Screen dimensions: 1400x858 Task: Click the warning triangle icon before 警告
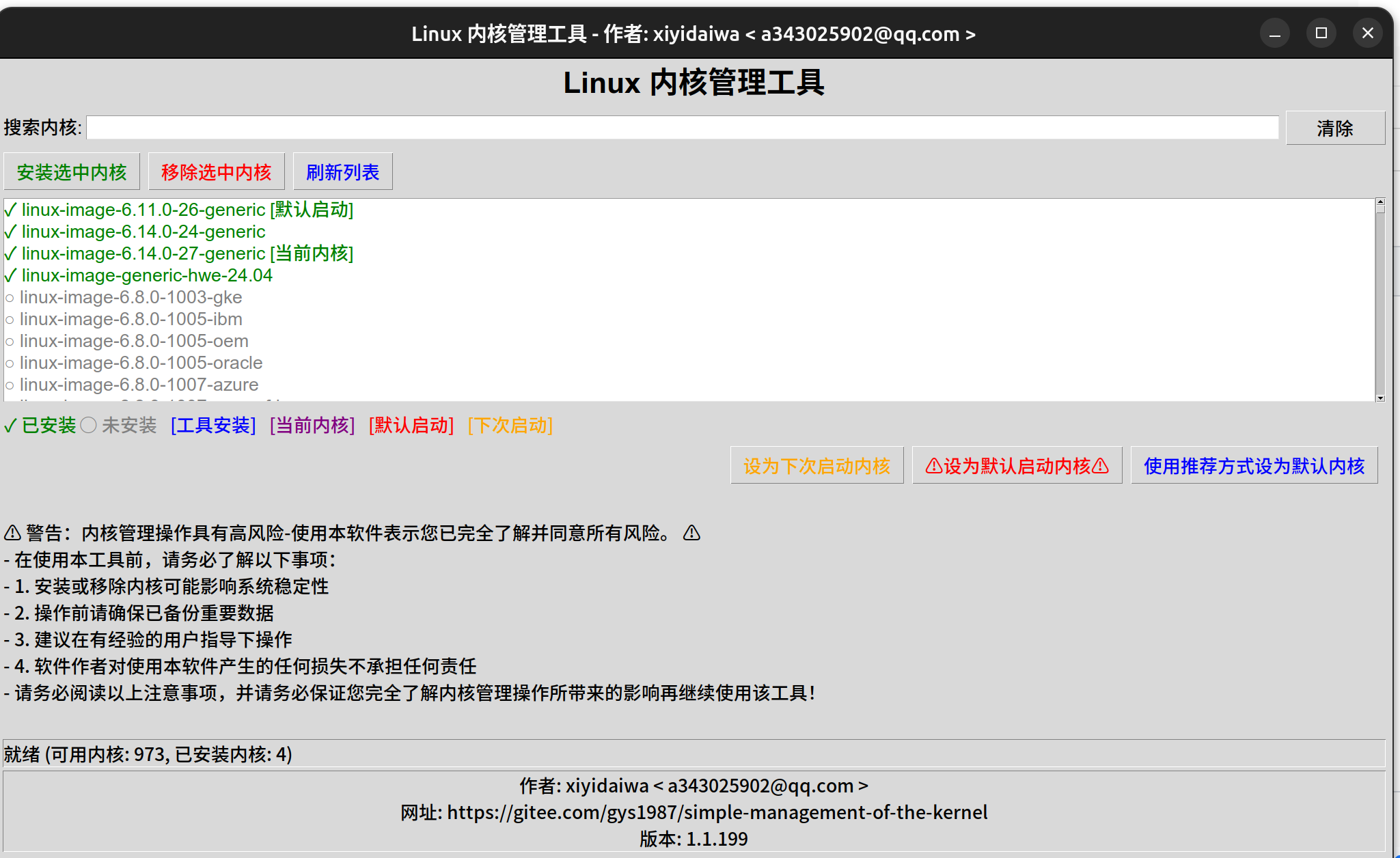(13, 533)
